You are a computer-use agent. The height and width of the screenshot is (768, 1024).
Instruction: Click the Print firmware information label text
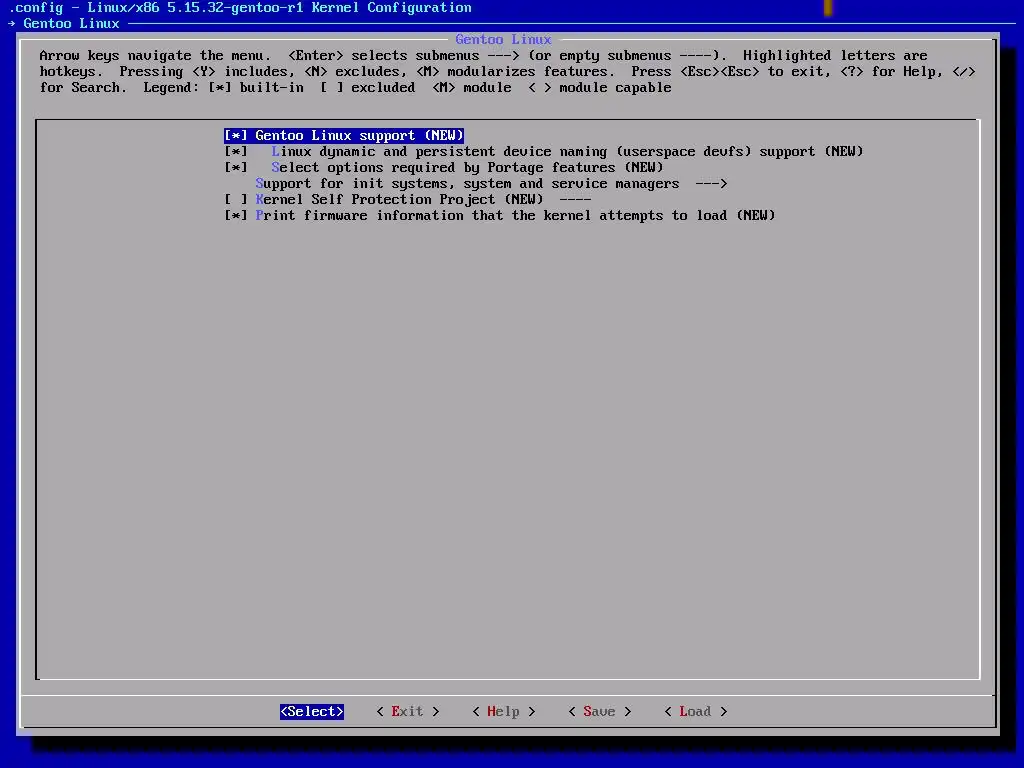coord(515,216)
